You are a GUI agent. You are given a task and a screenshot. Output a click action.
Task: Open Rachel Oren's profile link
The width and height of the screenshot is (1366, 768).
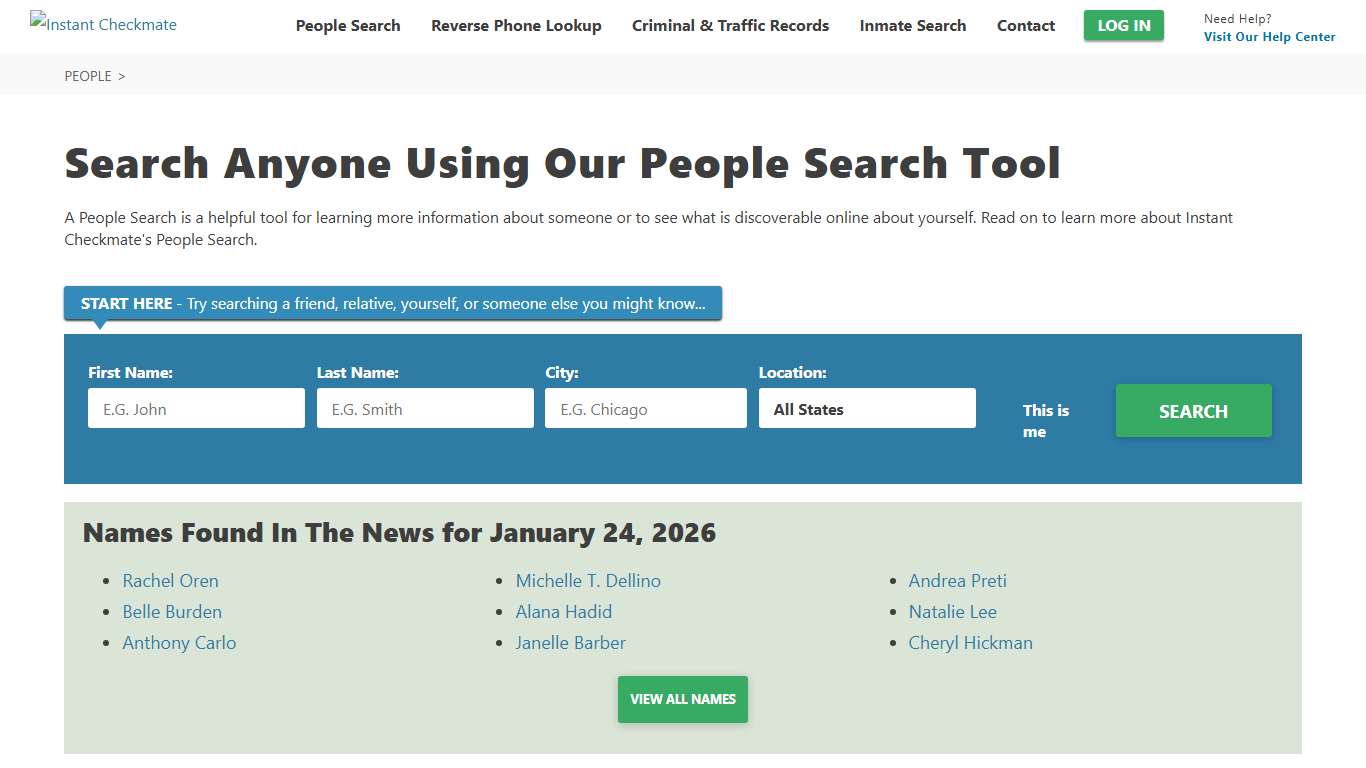(170, 580)
